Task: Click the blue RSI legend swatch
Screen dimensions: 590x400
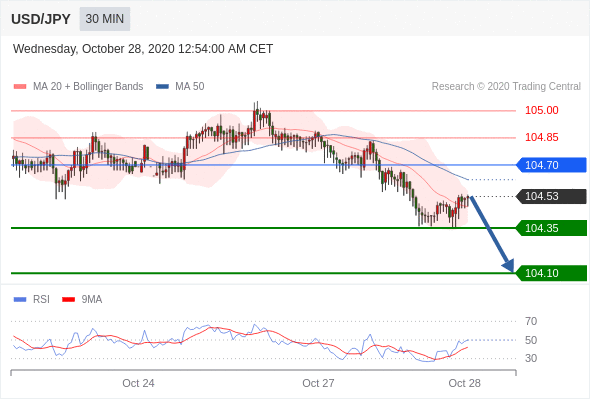Action: click(20, 300)
